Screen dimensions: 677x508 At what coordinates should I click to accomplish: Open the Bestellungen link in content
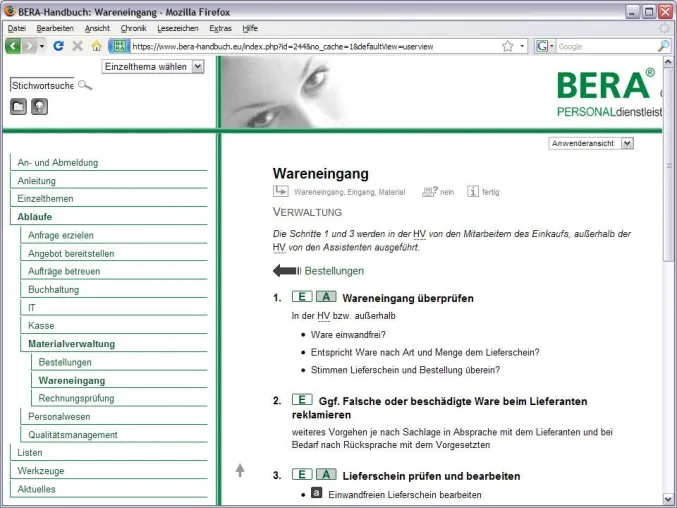(334, 271)
